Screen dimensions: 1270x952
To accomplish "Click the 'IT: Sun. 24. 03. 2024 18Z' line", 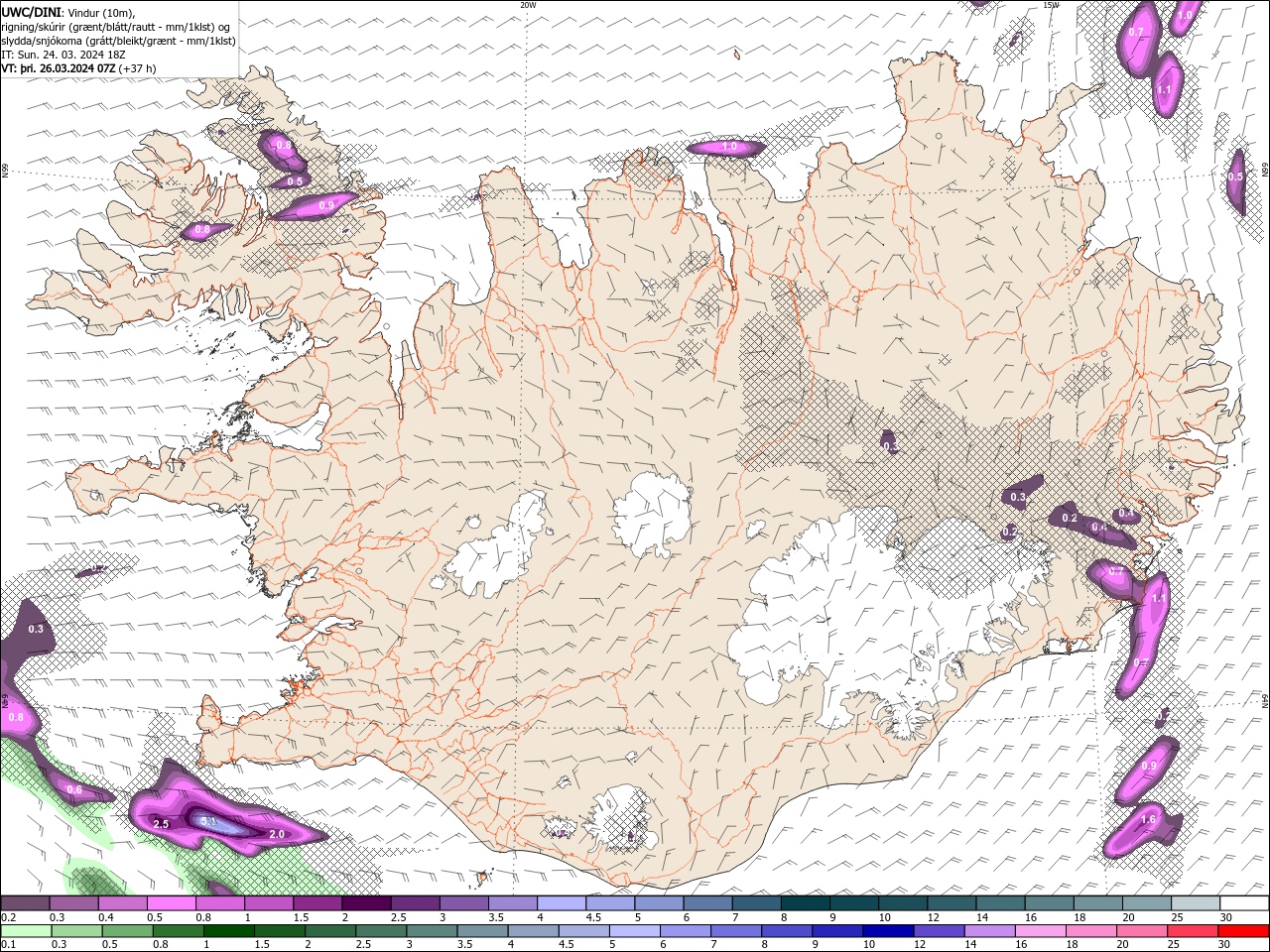I will pyautogui.click(x=65, y=55).
